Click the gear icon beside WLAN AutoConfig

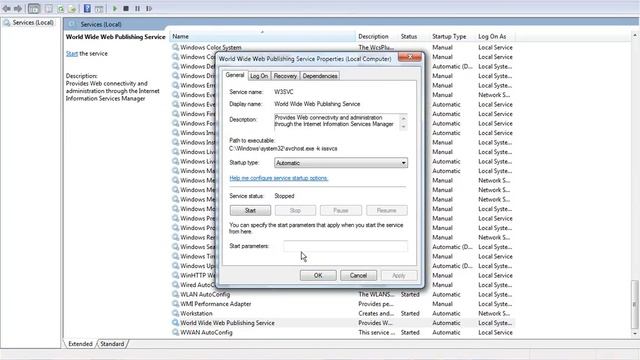point(176,294)
